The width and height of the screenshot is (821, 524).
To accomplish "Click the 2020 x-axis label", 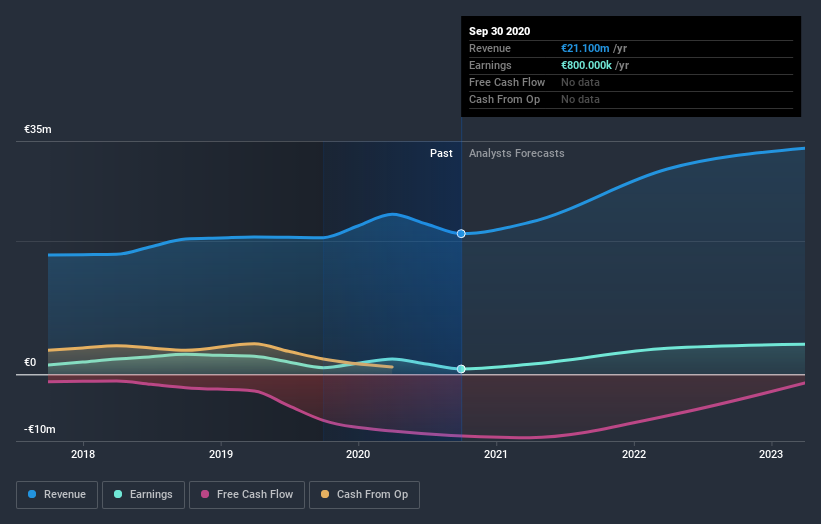I will (x=358, y=454).
